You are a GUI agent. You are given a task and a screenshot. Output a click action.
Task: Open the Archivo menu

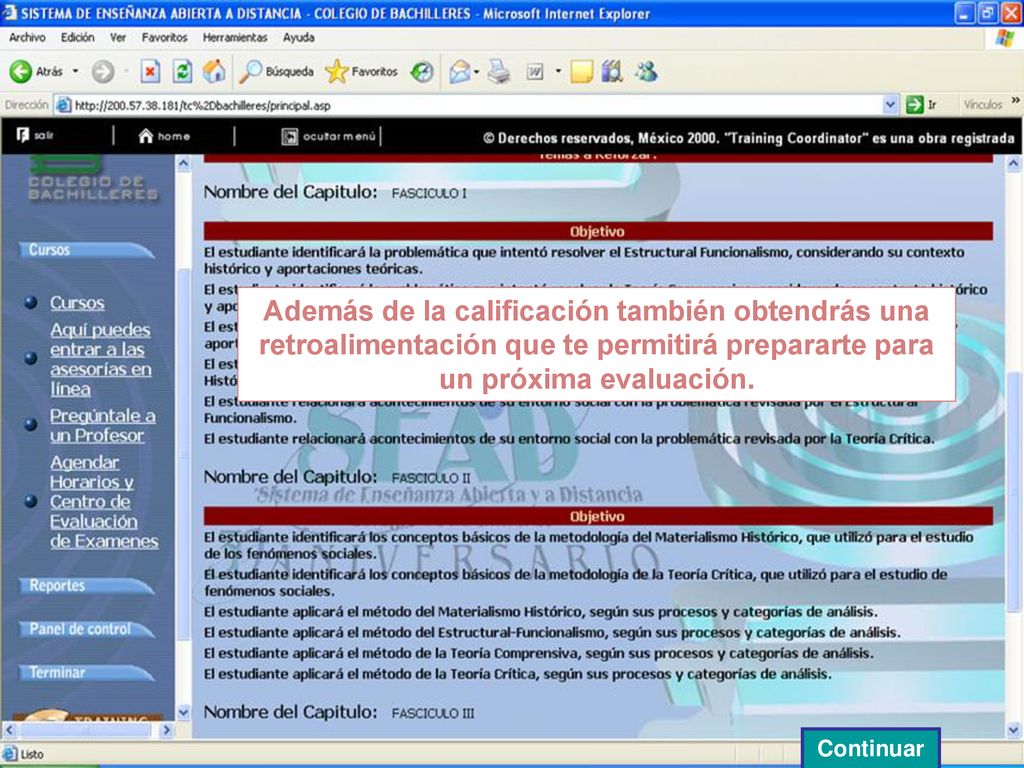coord(27,38)
